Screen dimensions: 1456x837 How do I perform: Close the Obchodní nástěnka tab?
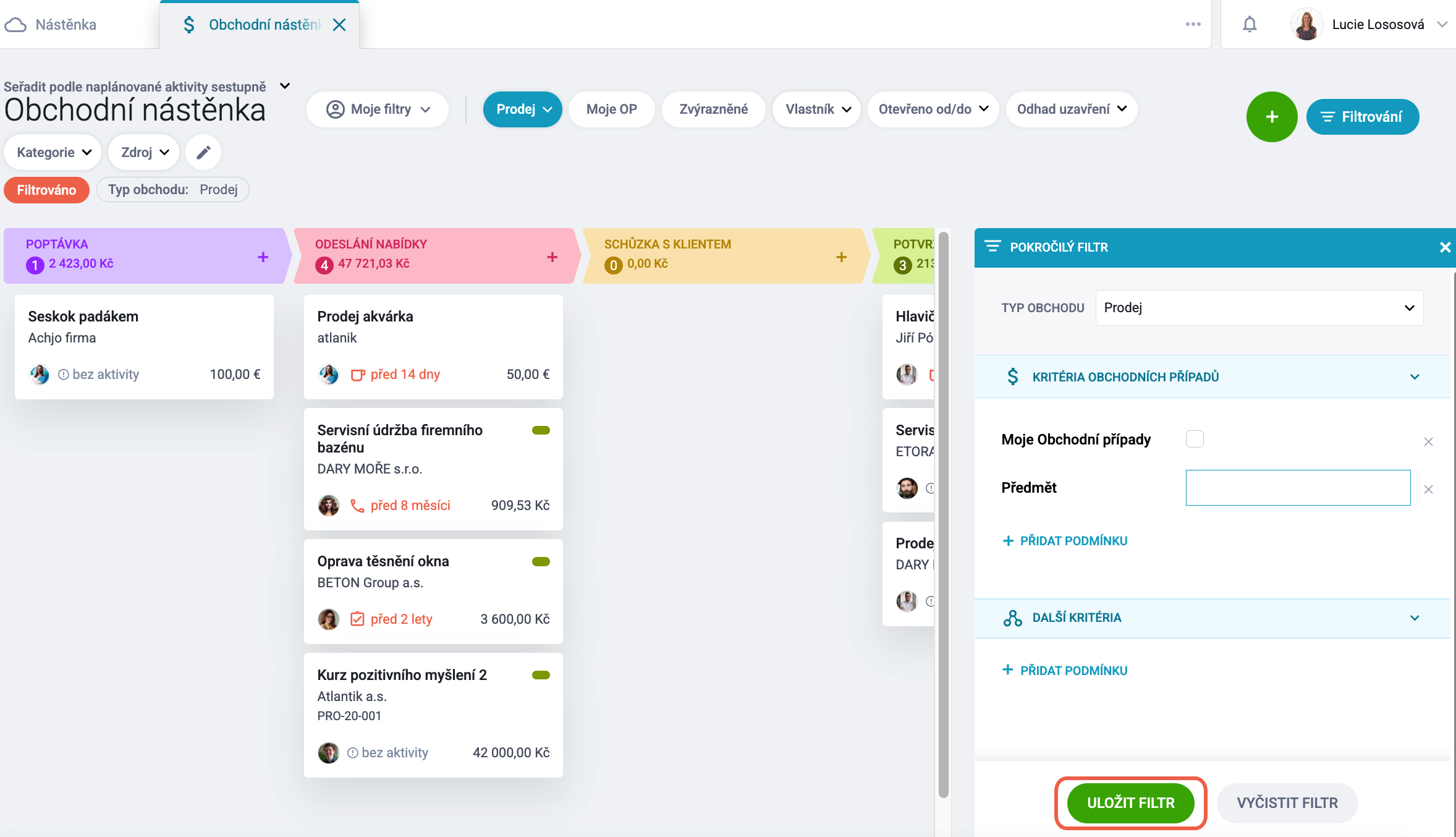pos(339,24)
